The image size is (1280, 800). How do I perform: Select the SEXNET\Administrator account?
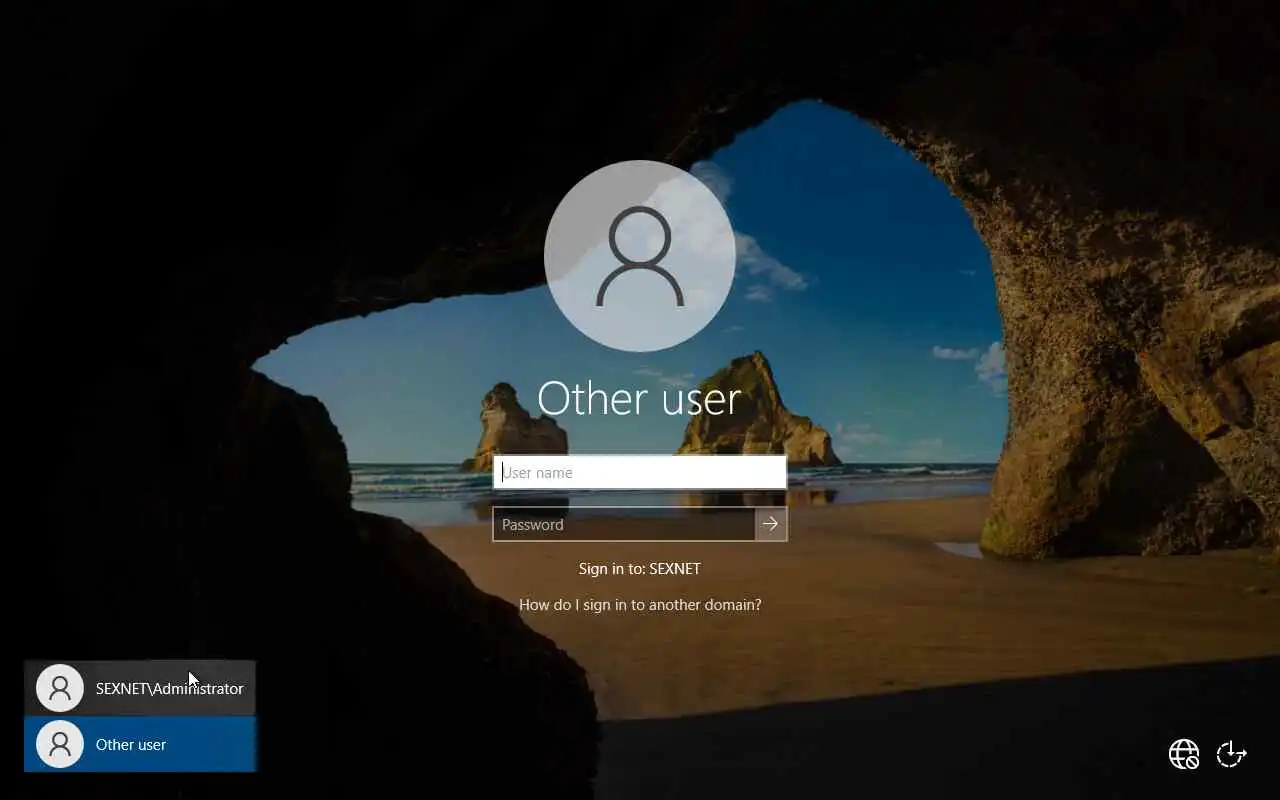[140, 688]
